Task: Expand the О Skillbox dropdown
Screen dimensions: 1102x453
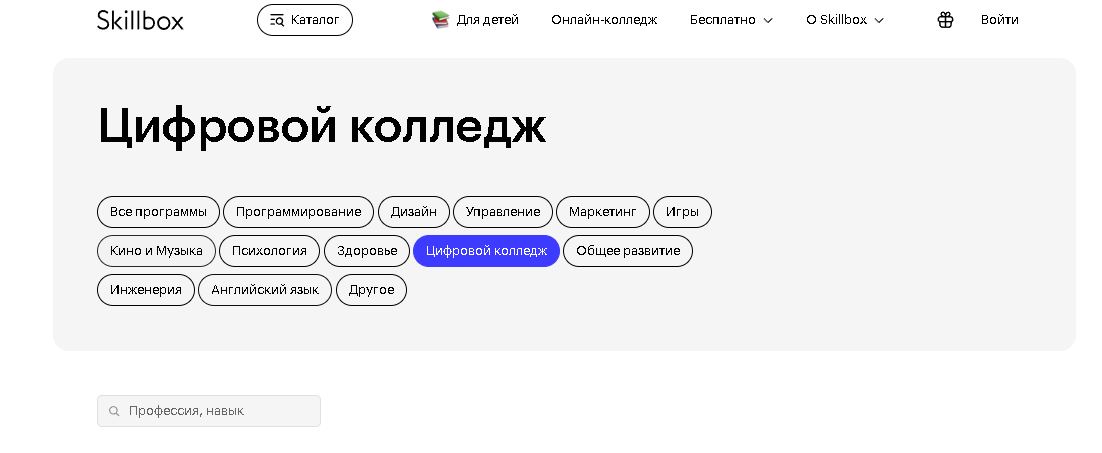Action: click(x=845, y=20)
